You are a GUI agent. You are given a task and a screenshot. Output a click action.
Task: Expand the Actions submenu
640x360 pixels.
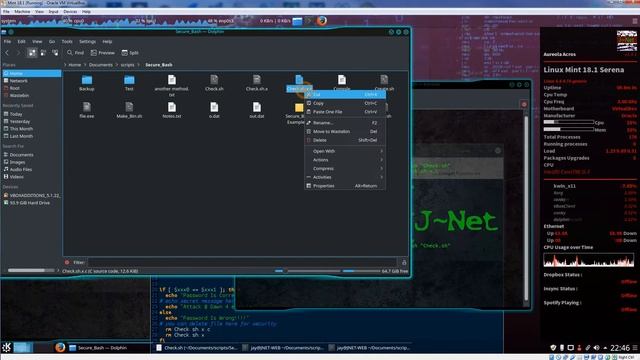[345, 160]
